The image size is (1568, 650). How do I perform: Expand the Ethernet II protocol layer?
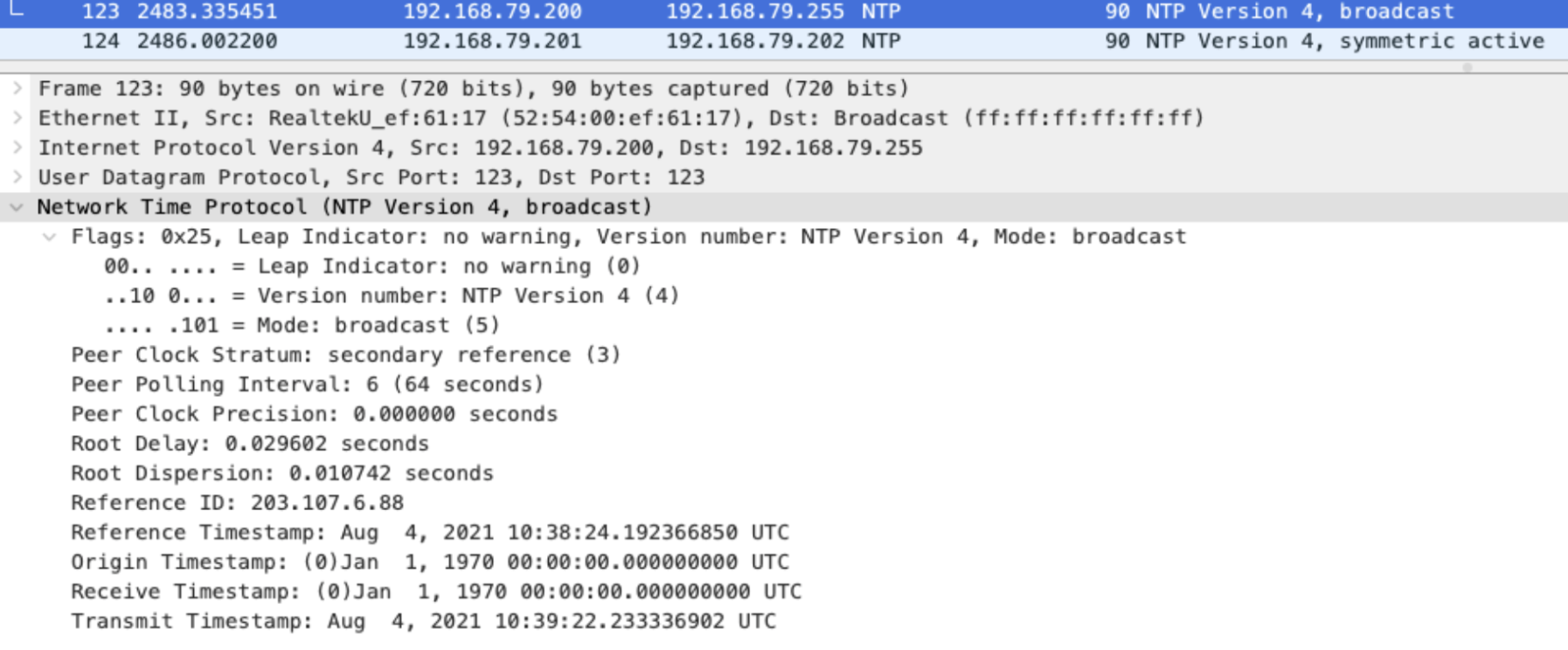pyautogui.click(x=17, y=117)
